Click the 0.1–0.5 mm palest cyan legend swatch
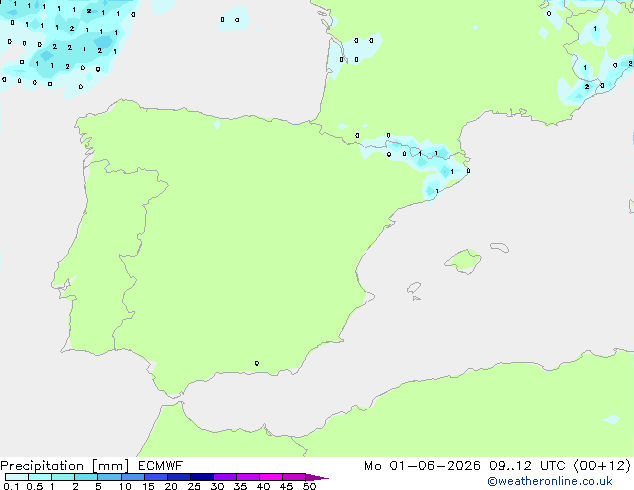This screenshot has height=490, width=634. [x=17, y=477]
